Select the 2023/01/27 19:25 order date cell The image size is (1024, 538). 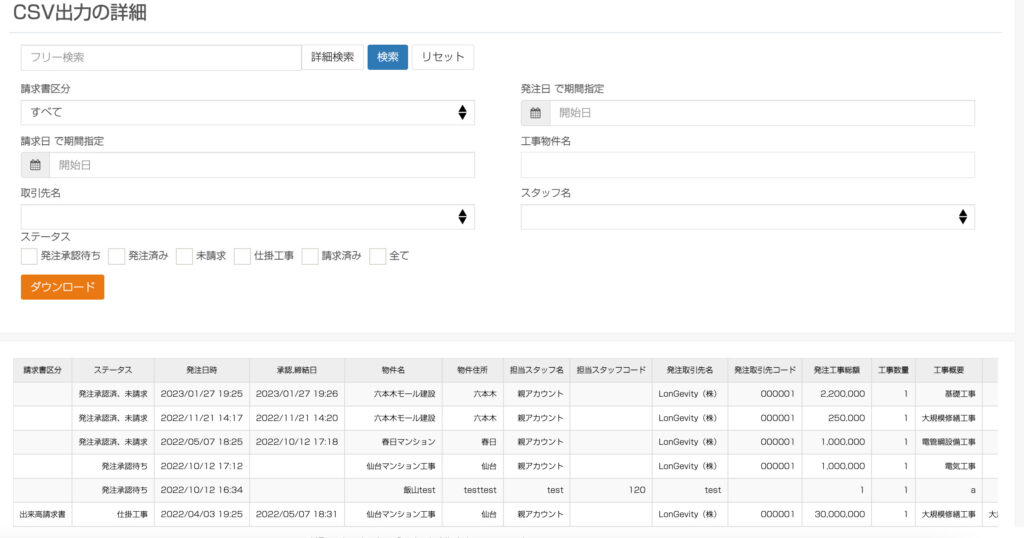click(x=202, y=394)
